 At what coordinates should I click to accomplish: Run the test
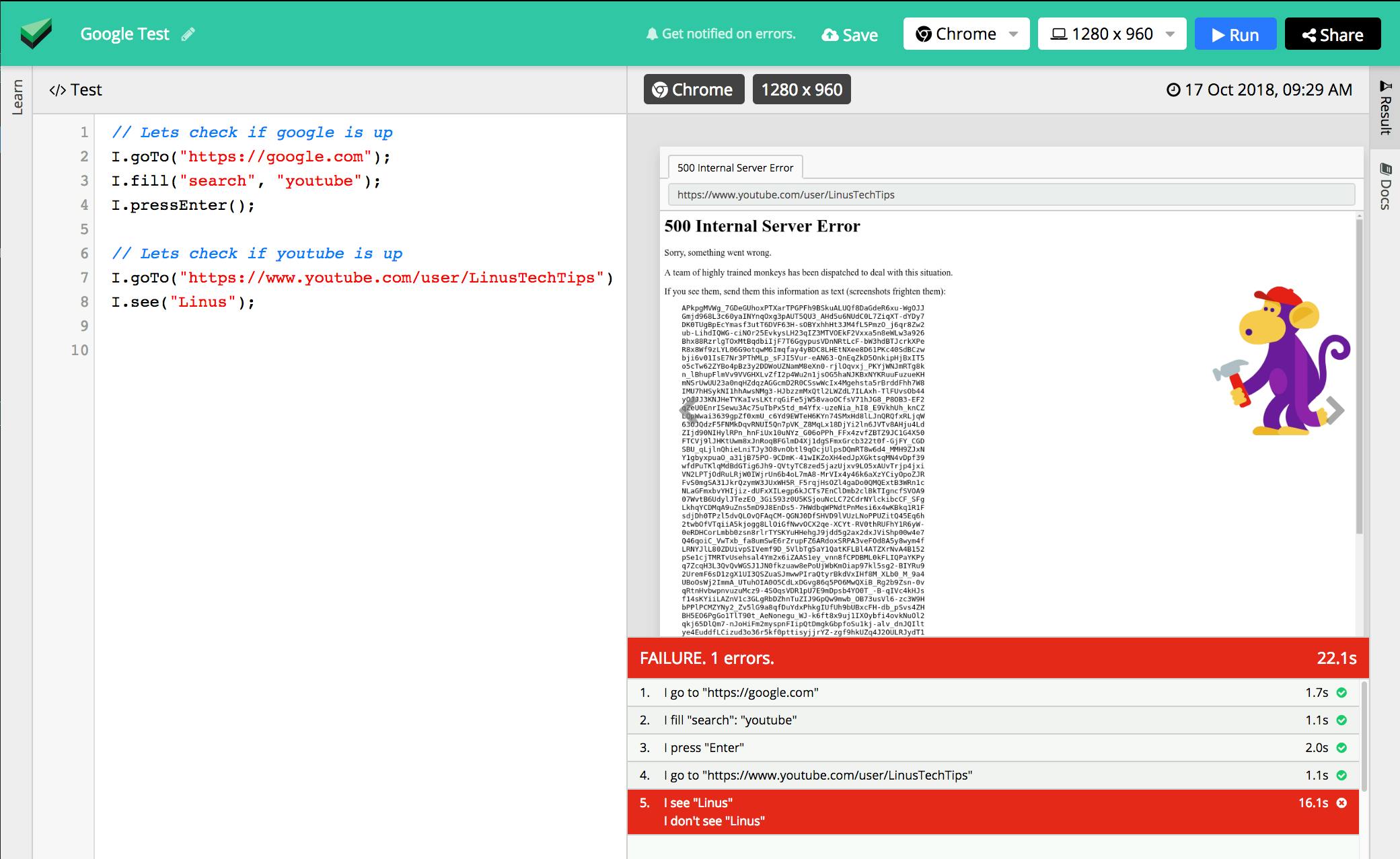pyautogui.click(x=1235, y=34)
